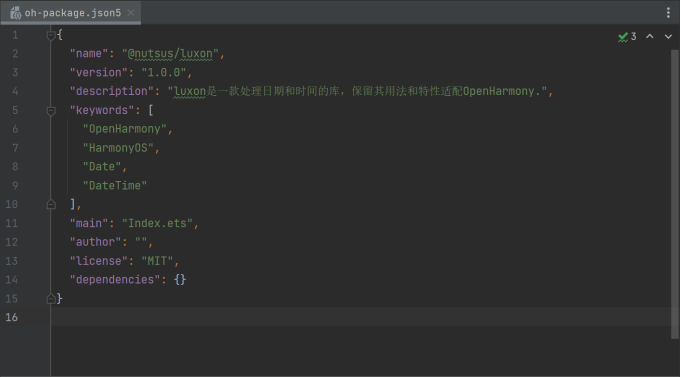681x377 pixels.
Task: Click fold end marker at closing brace
Action: click(51, 298)
